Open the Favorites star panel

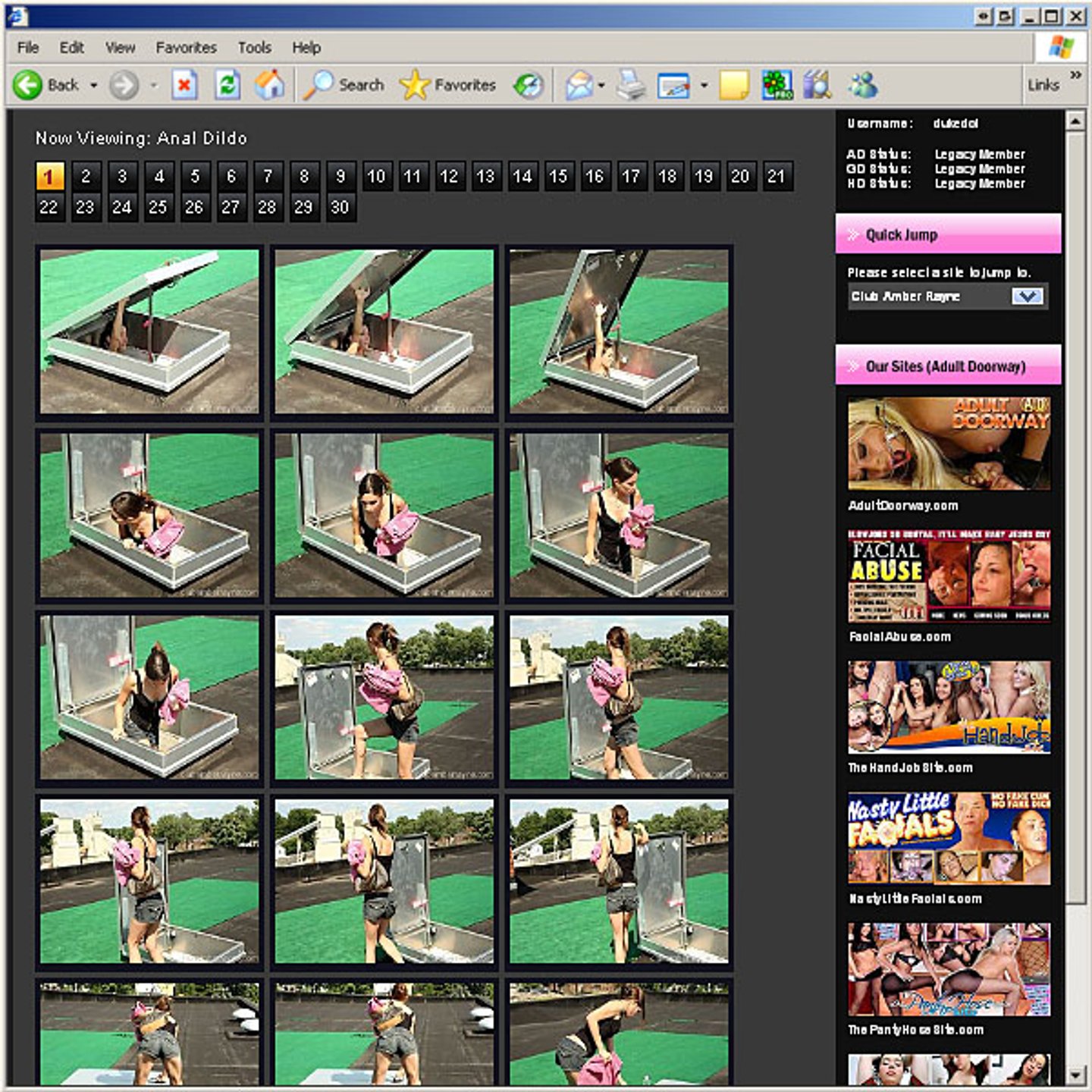(x=447, y=85)
